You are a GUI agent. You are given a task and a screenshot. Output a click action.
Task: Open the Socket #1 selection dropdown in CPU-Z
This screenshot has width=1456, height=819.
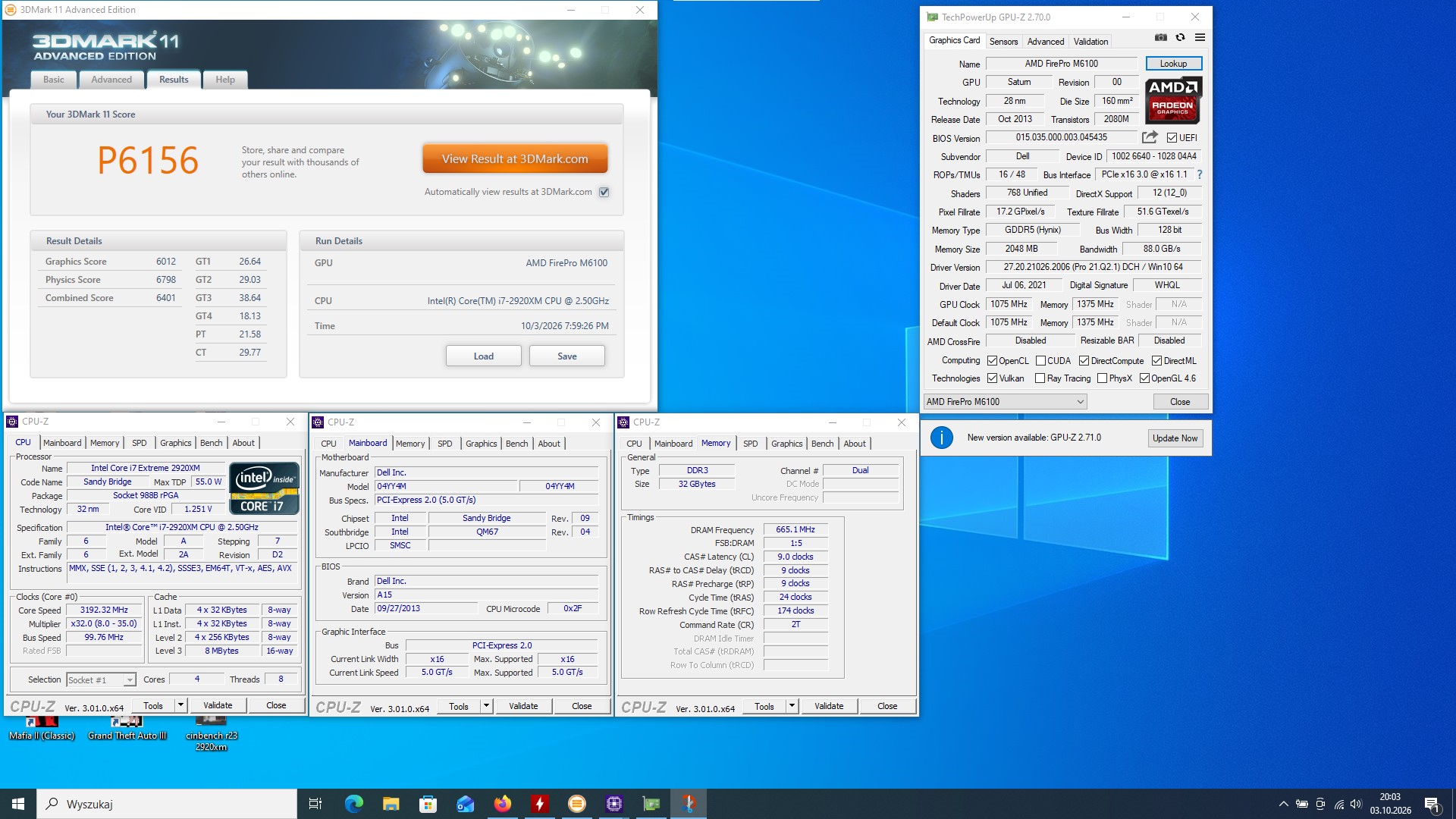(x=101, y=680)
